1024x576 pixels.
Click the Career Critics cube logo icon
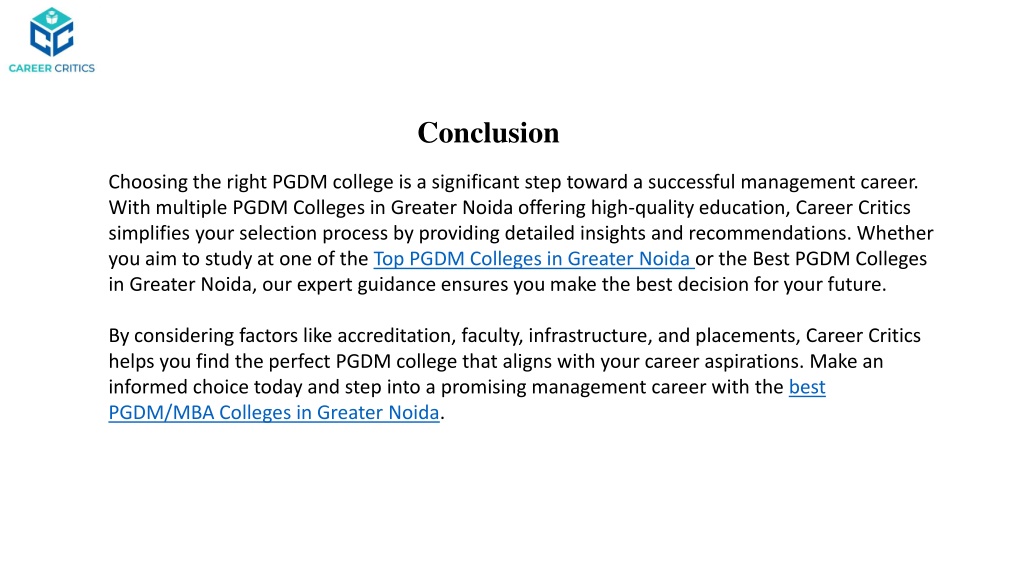tap(52, 32)
